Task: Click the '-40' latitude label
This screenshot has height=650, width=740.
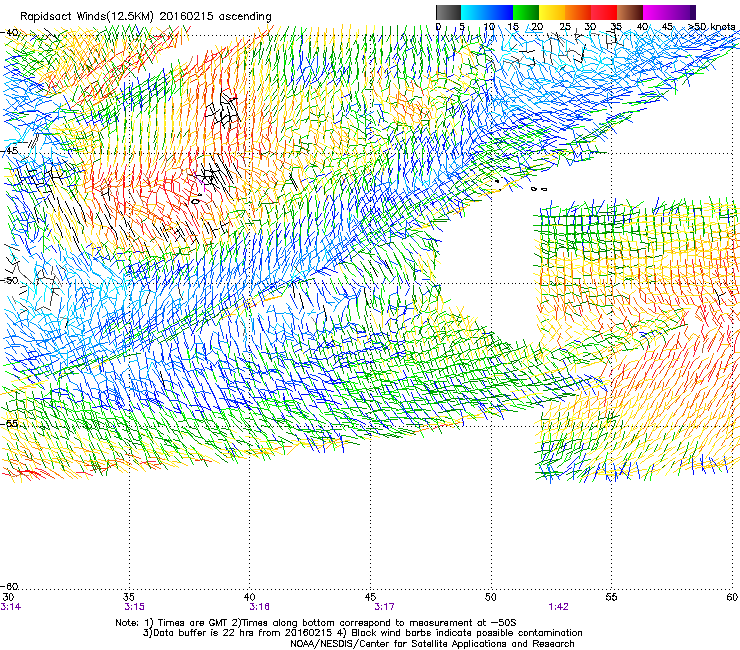Action: click(x=10, y=32)
